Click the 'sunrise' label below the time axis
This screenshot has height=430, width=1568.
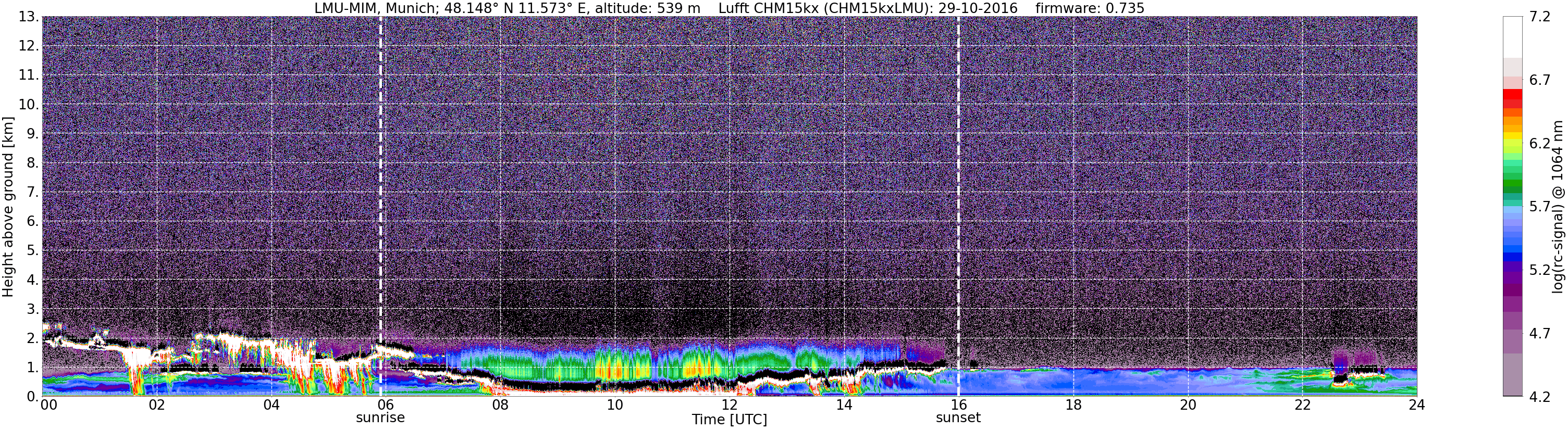pyautogui.click(x=380, y=418)
